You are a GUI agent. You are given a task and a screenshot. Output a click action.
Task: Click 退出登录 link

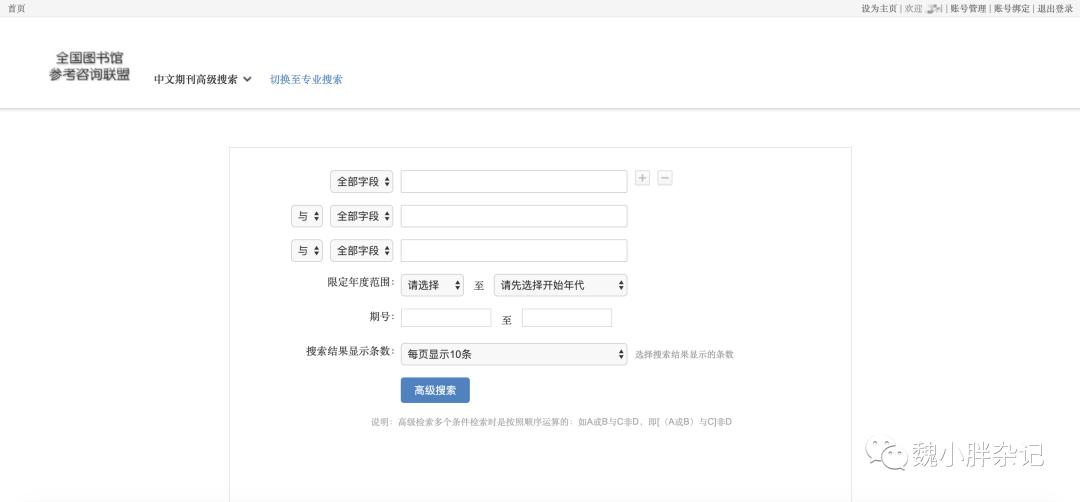[1055, 9]
